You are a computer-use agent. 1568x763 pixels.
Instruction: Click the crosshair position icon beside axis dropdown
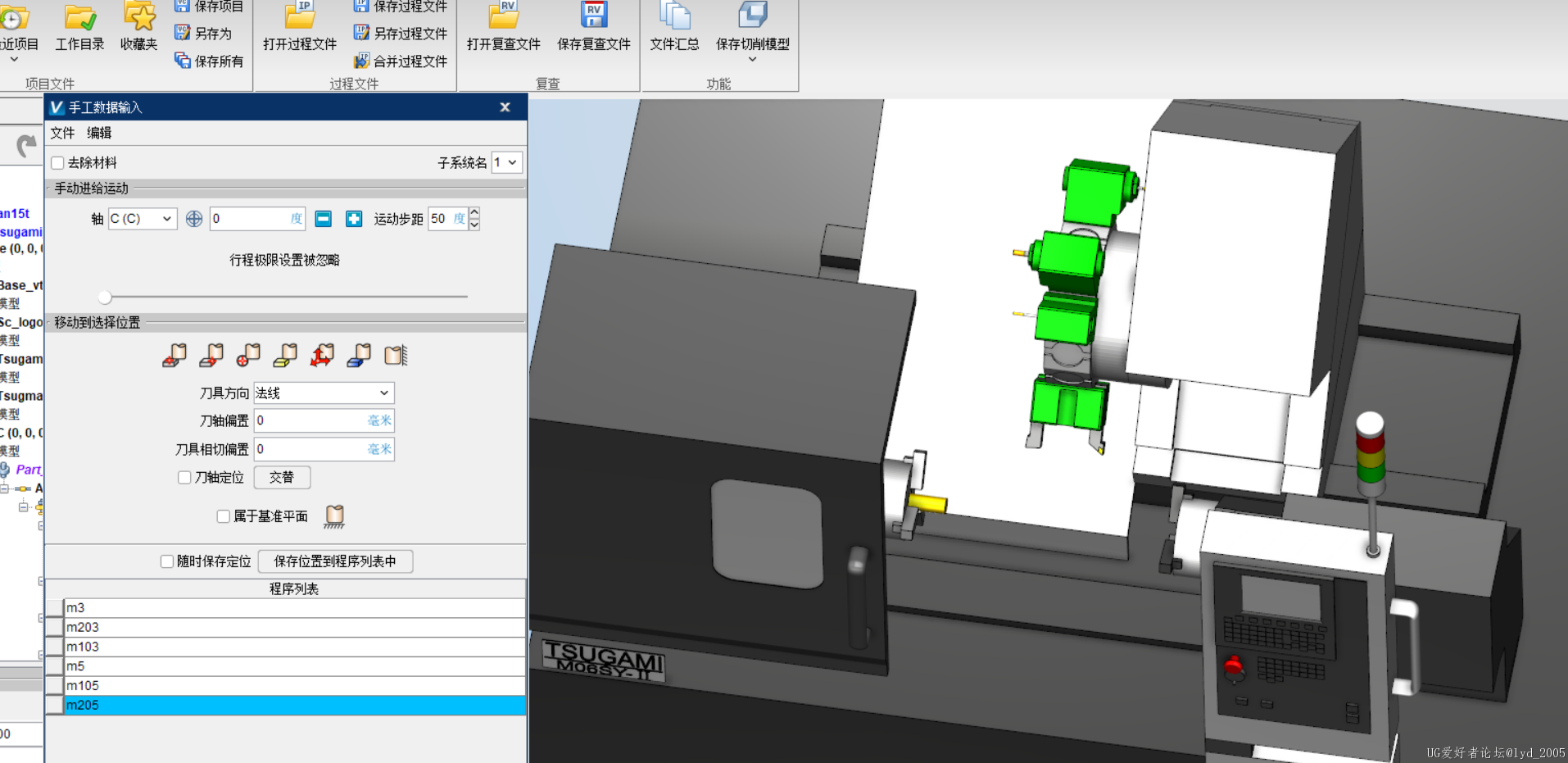[194, 219]
